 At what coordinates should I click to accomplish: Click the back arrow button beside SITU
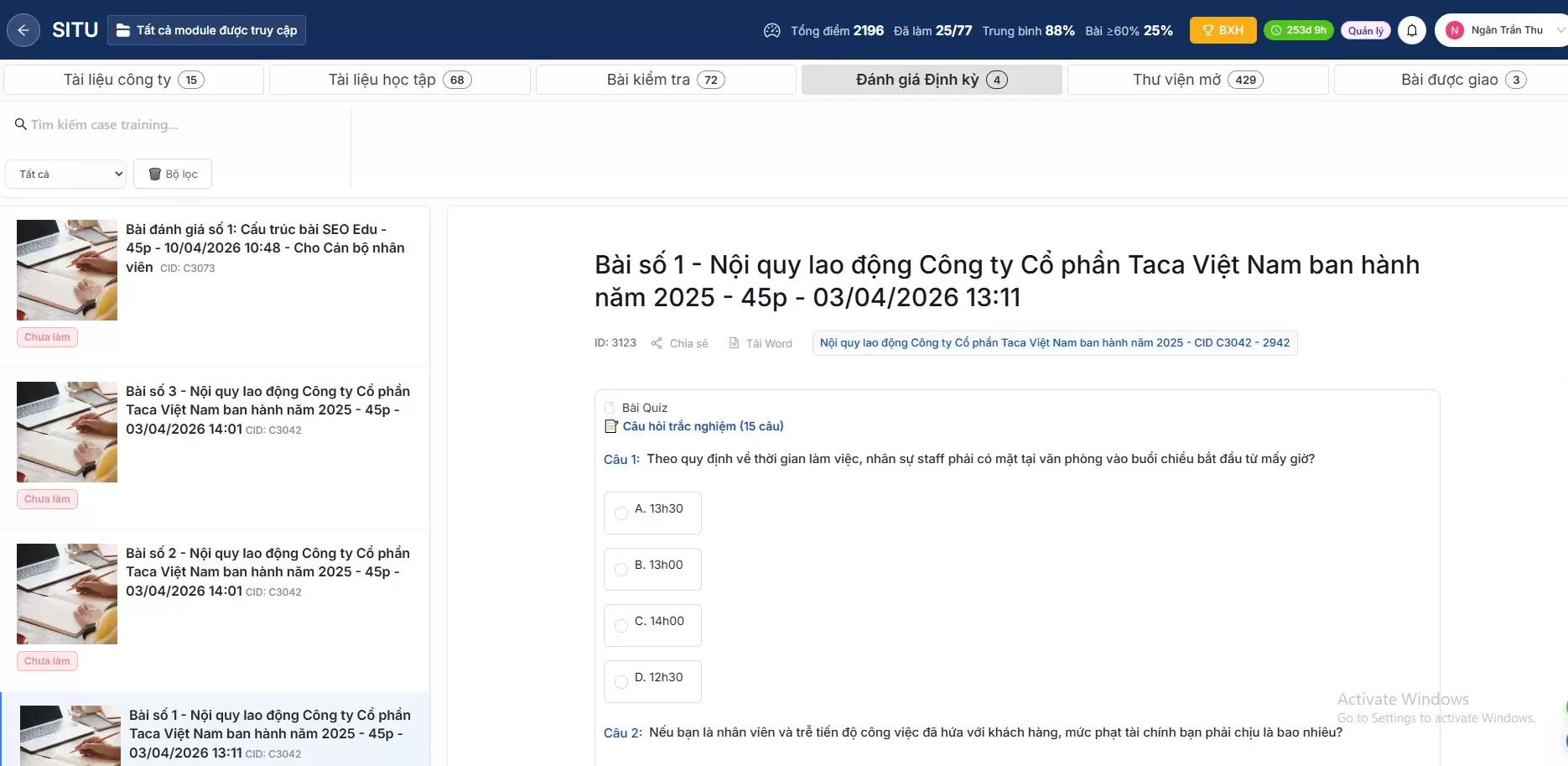23,30
